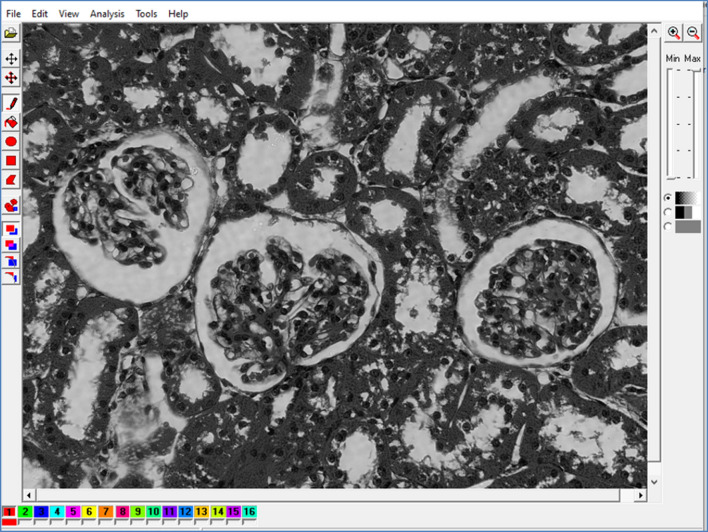Viewport: 708px width, 532px height.
Task: Toggle the indicator box under class 2
Action: click(25, 522)
